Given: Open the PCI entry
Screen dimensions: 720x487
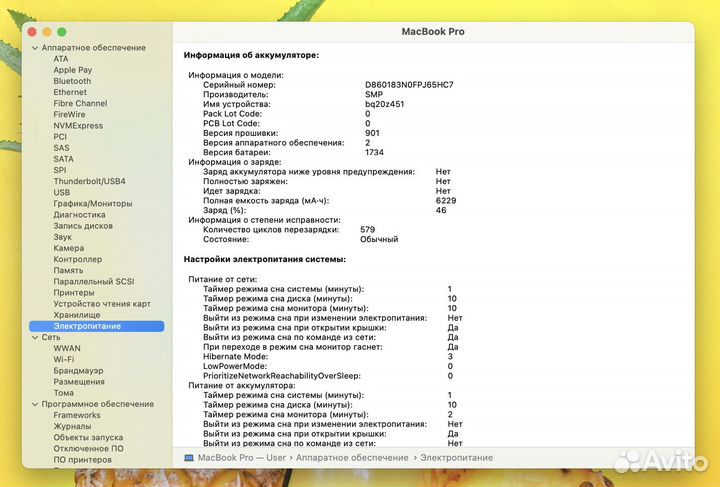Looking at the screenshot, I should [60, 137].
